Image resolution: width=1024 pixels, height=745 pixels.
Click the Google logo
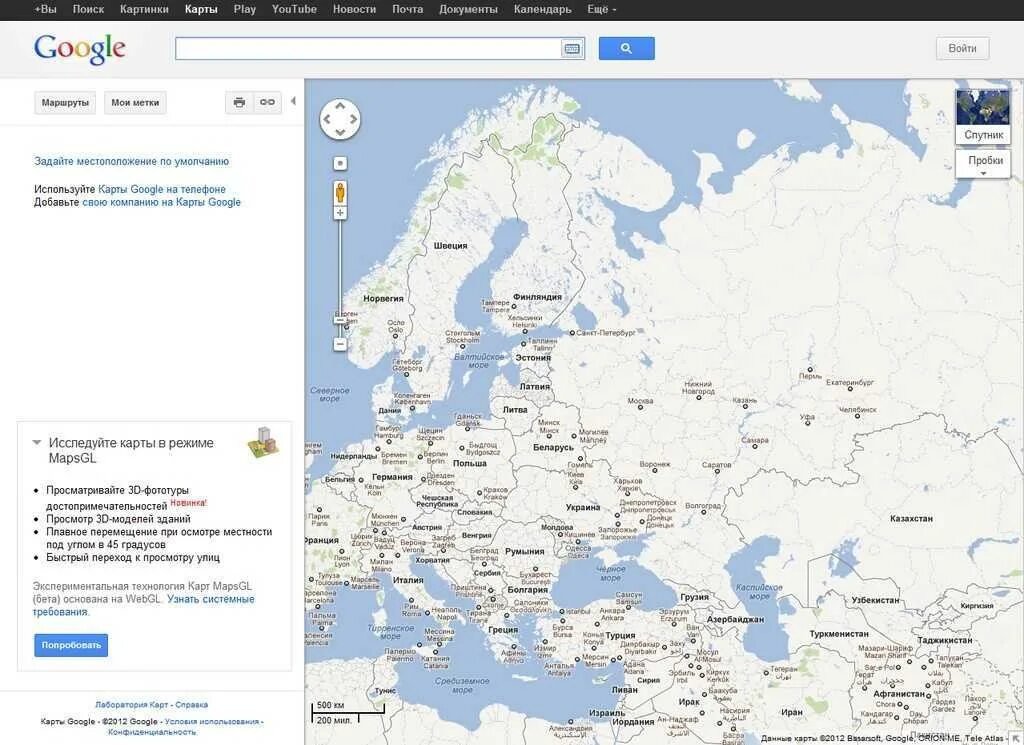(x=80, y=49)
